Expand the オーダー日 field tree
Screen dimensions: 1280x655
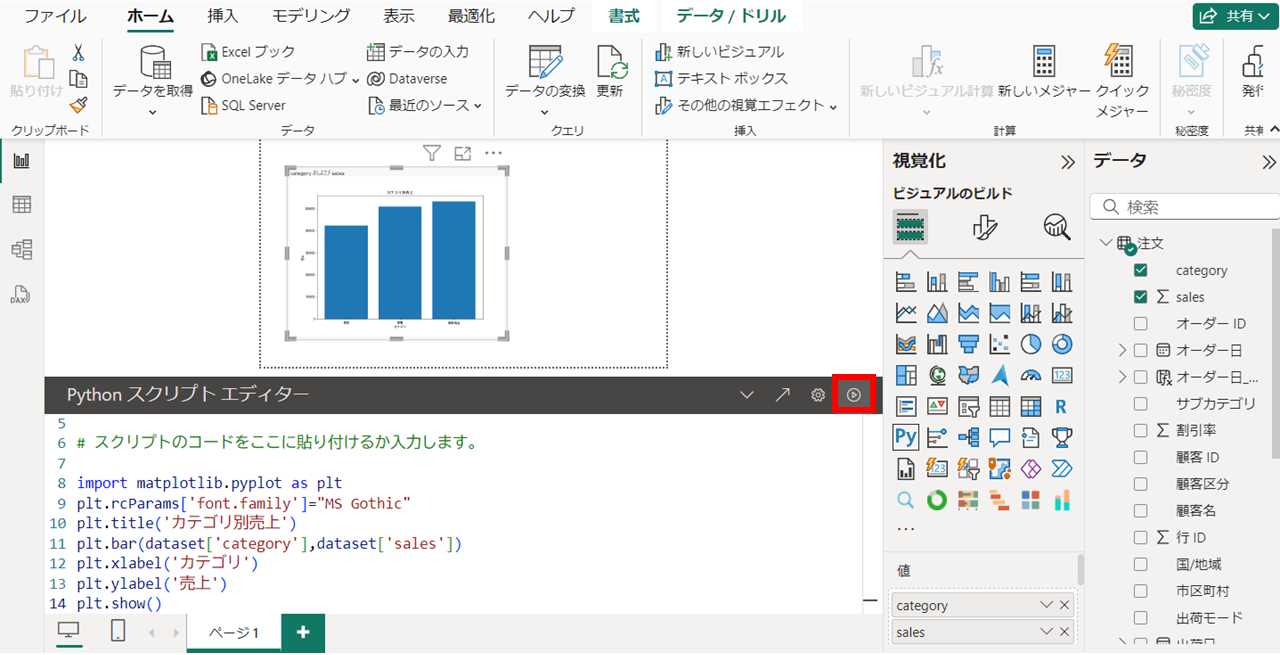tap(1121, 350)
